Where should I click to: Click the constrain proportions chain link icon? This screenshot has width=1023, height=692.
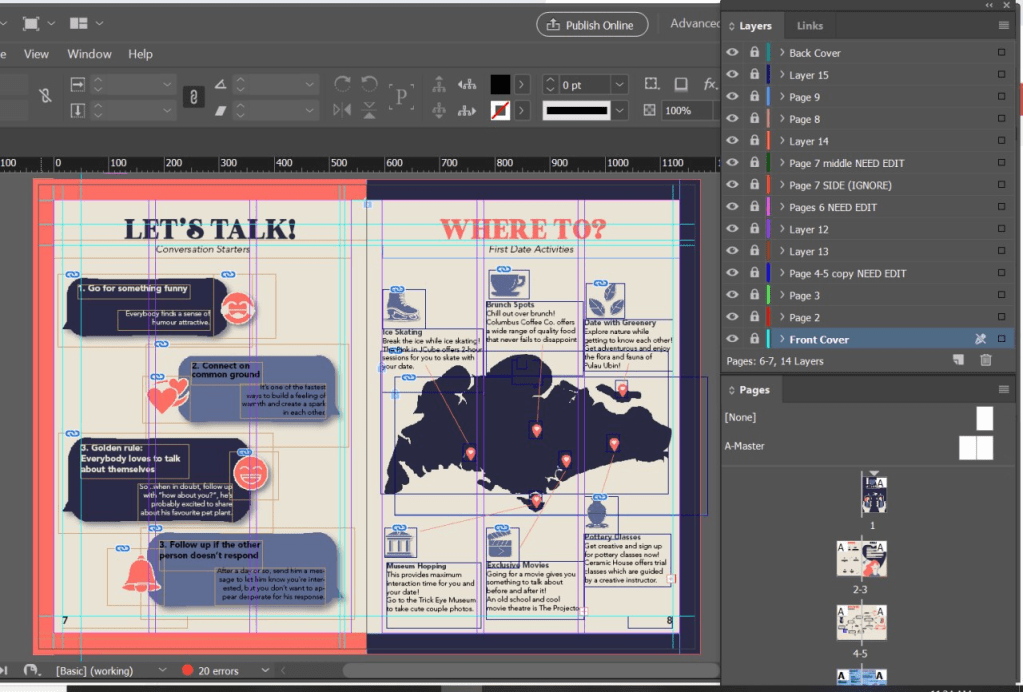click(x=194, y=97)
